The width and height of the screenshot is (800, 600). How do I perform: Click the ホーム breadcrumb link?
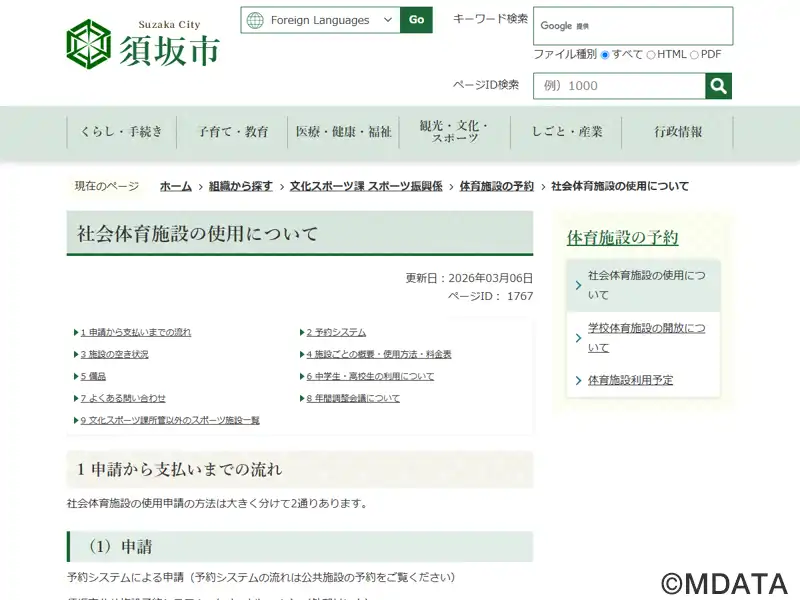click(x=175, y=186)
